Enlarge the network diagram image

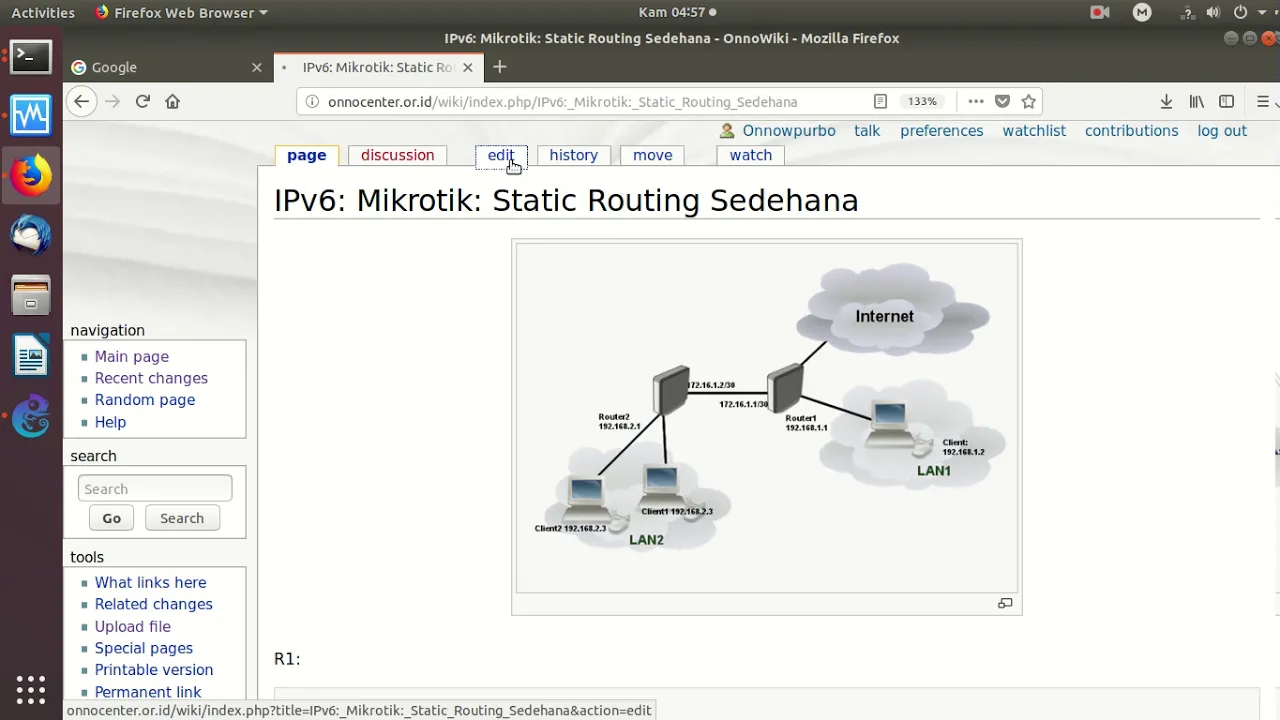[x=1005, y=603]
